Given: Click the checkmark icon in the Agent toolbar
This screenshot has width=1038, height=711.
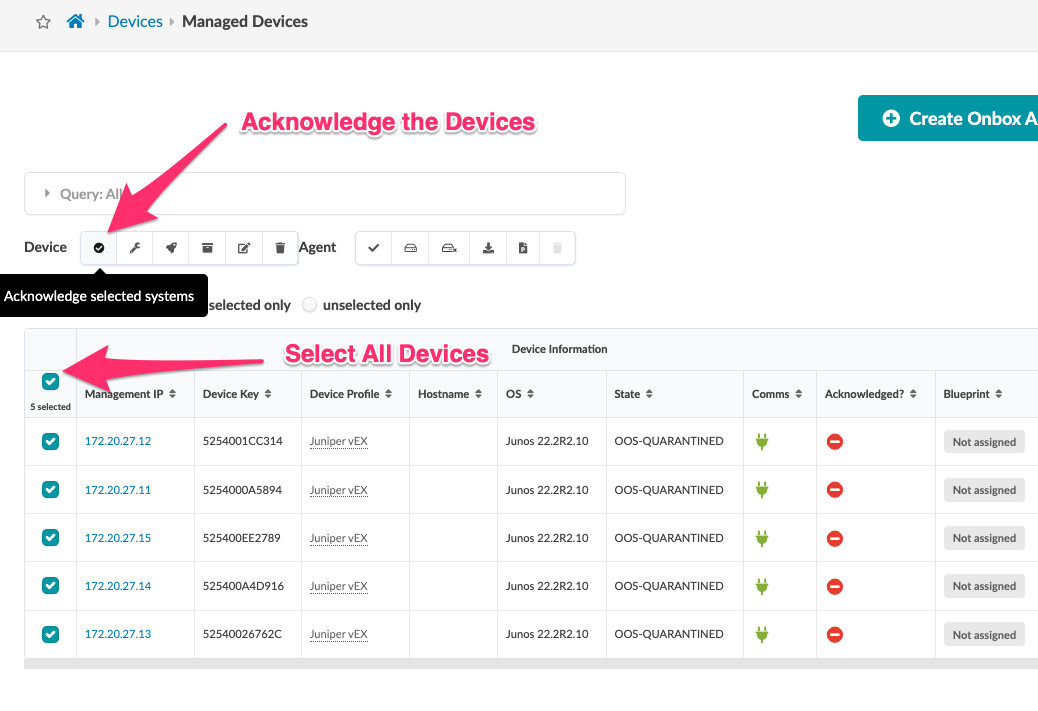Looking at the screenshot, I should (373, 247).
